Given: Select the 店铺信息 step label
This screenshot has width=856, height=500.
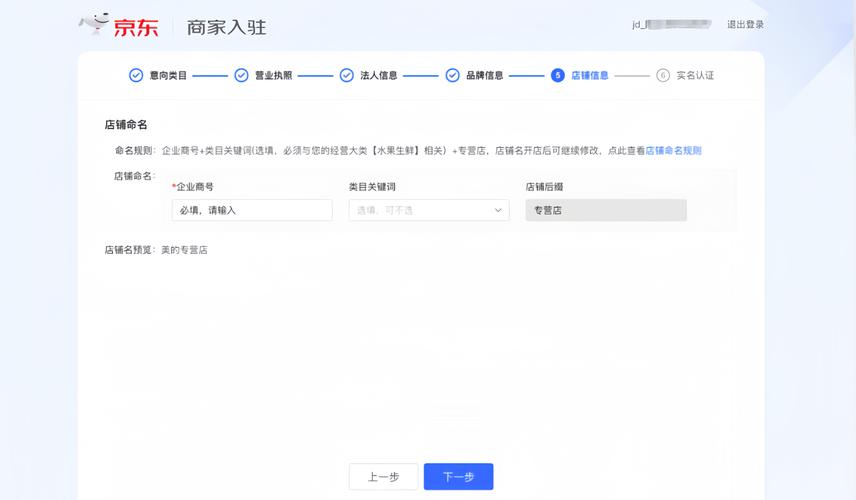Looking at the screenshot, I should pos(590,75).
